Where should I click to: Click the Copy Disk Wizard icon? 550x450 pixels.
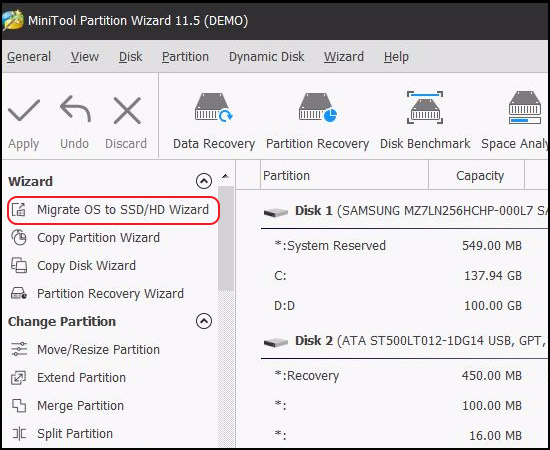coord(19,266)
